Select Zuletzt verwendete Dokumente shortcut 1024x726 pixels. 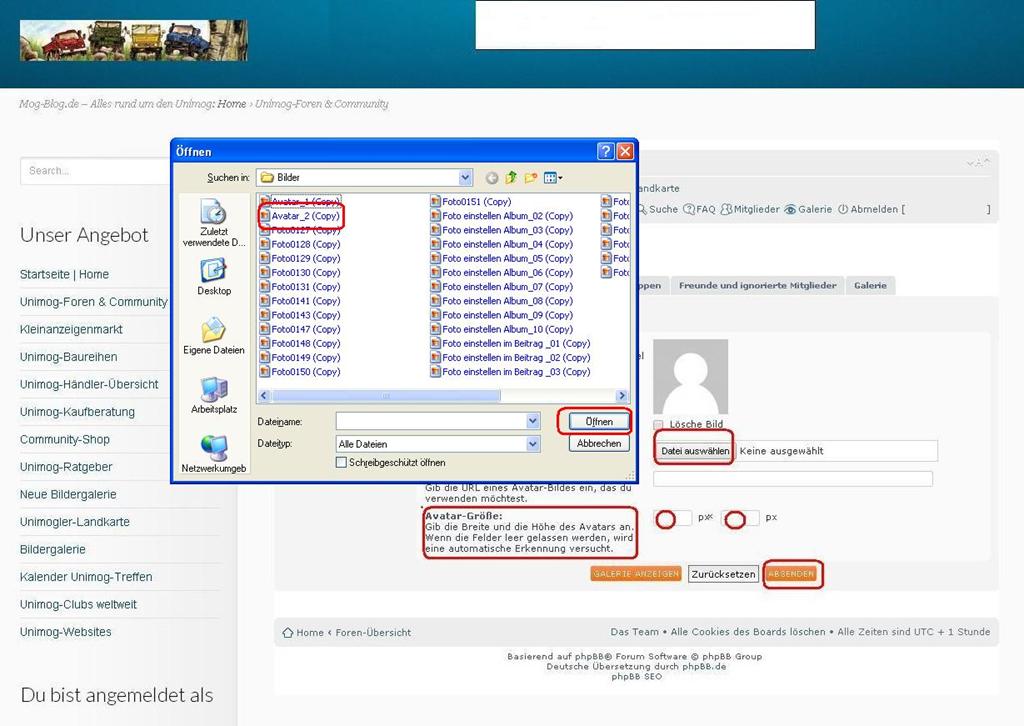214,222
